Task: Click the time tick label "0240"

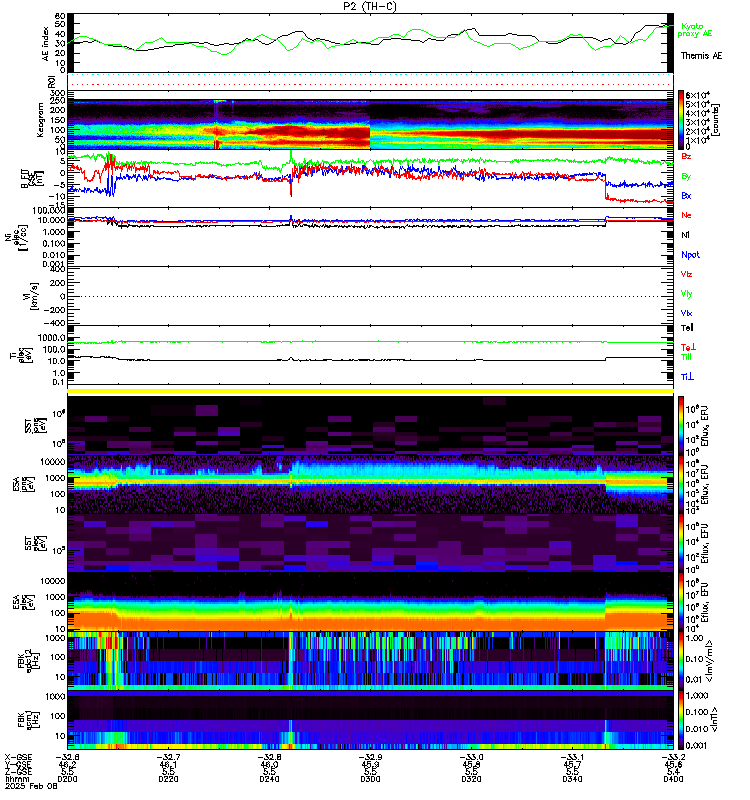Action: (269, 779)
